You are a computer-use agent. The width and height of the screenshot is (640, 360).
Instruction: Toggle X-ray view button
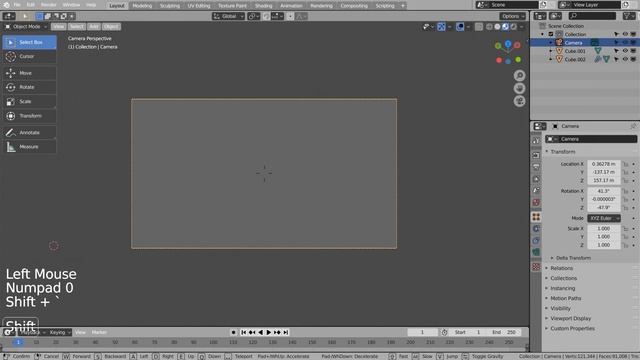pos(478,27)
